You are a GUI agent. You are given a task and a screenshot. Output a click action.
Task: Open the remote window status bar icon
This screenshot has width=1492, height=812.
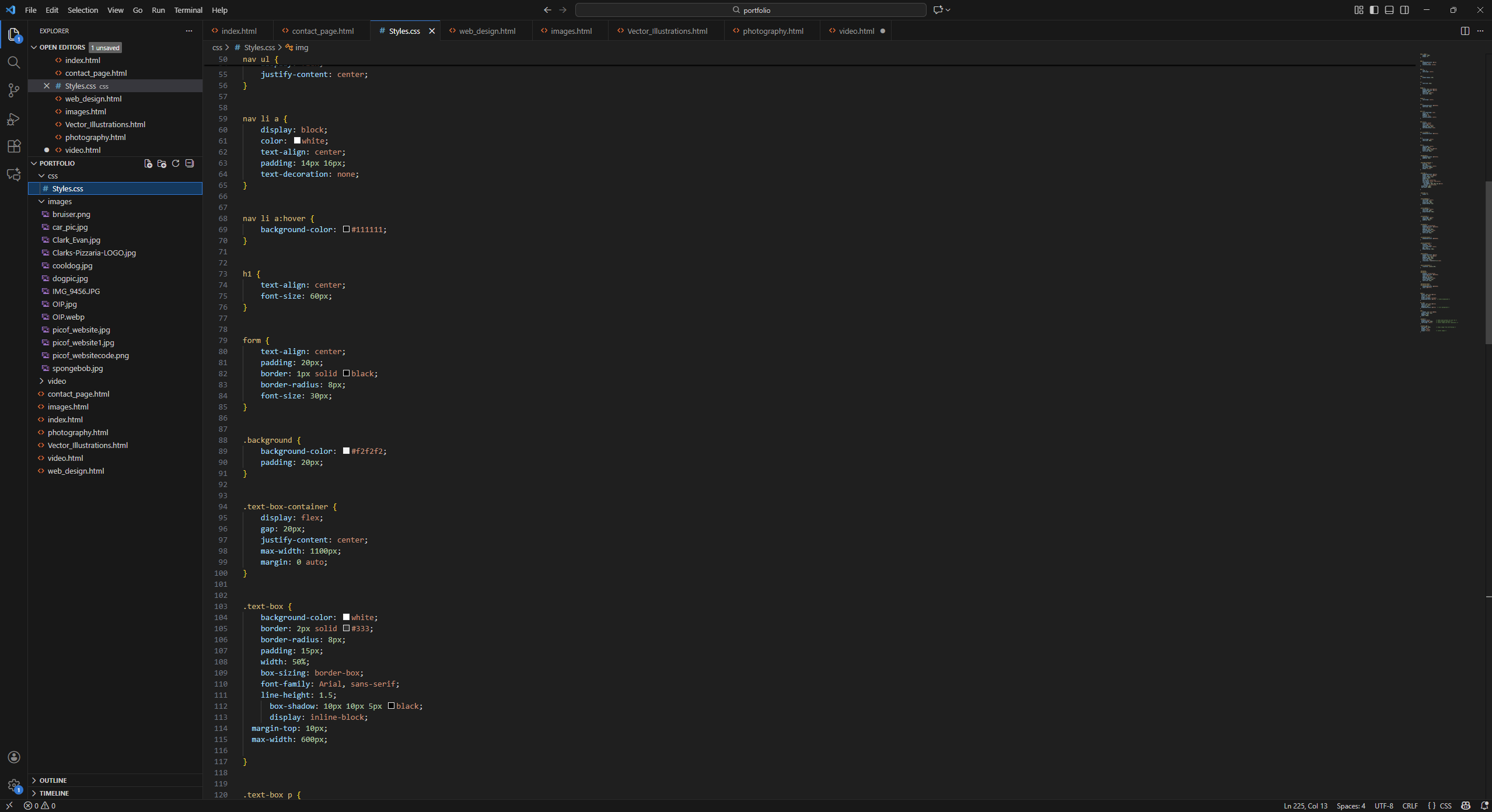coord(9,806)
